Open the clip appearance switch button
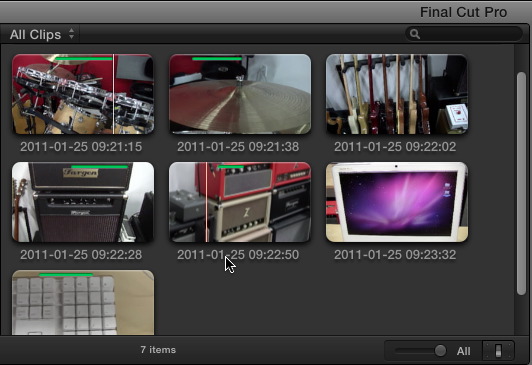 (x=498, y=350)
